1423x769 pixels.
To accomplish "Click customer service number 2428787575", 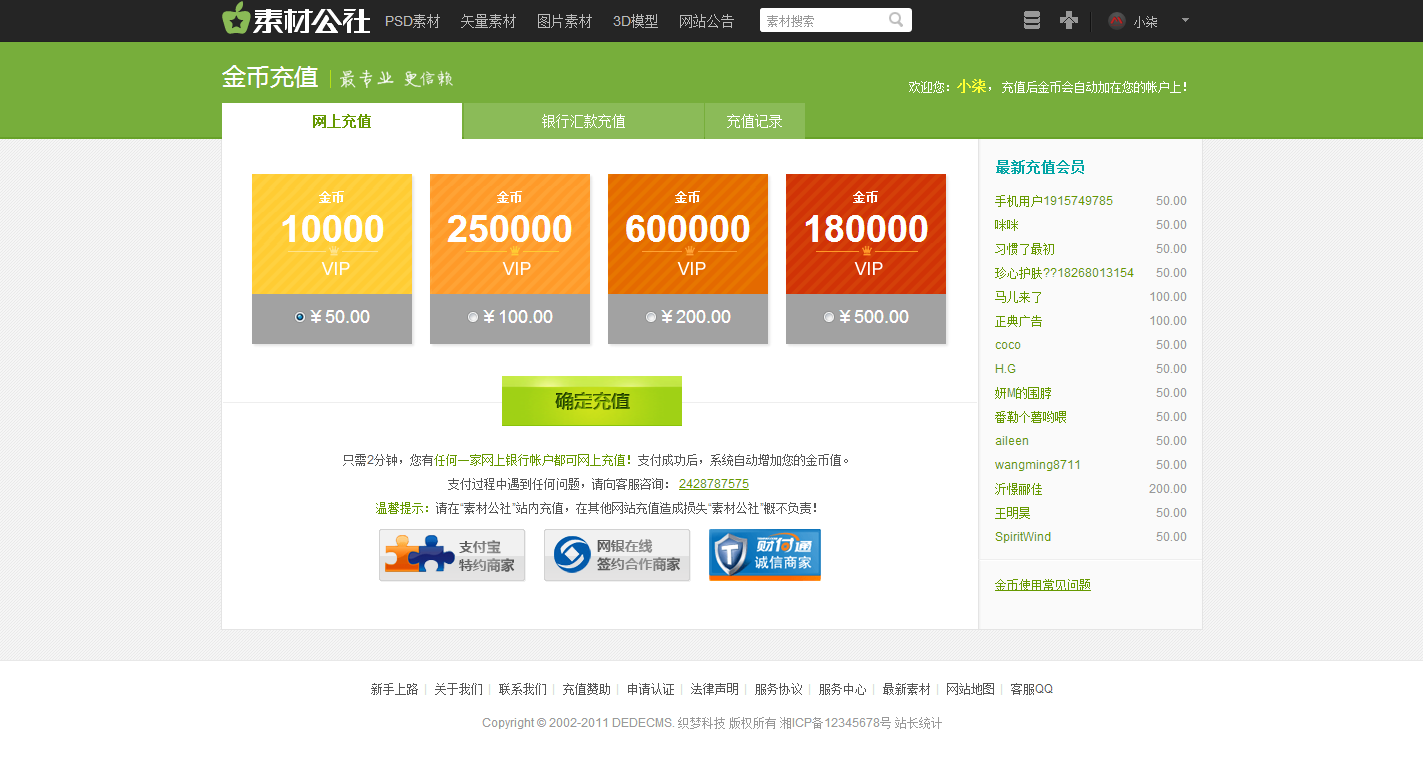I will pos(713,484).
